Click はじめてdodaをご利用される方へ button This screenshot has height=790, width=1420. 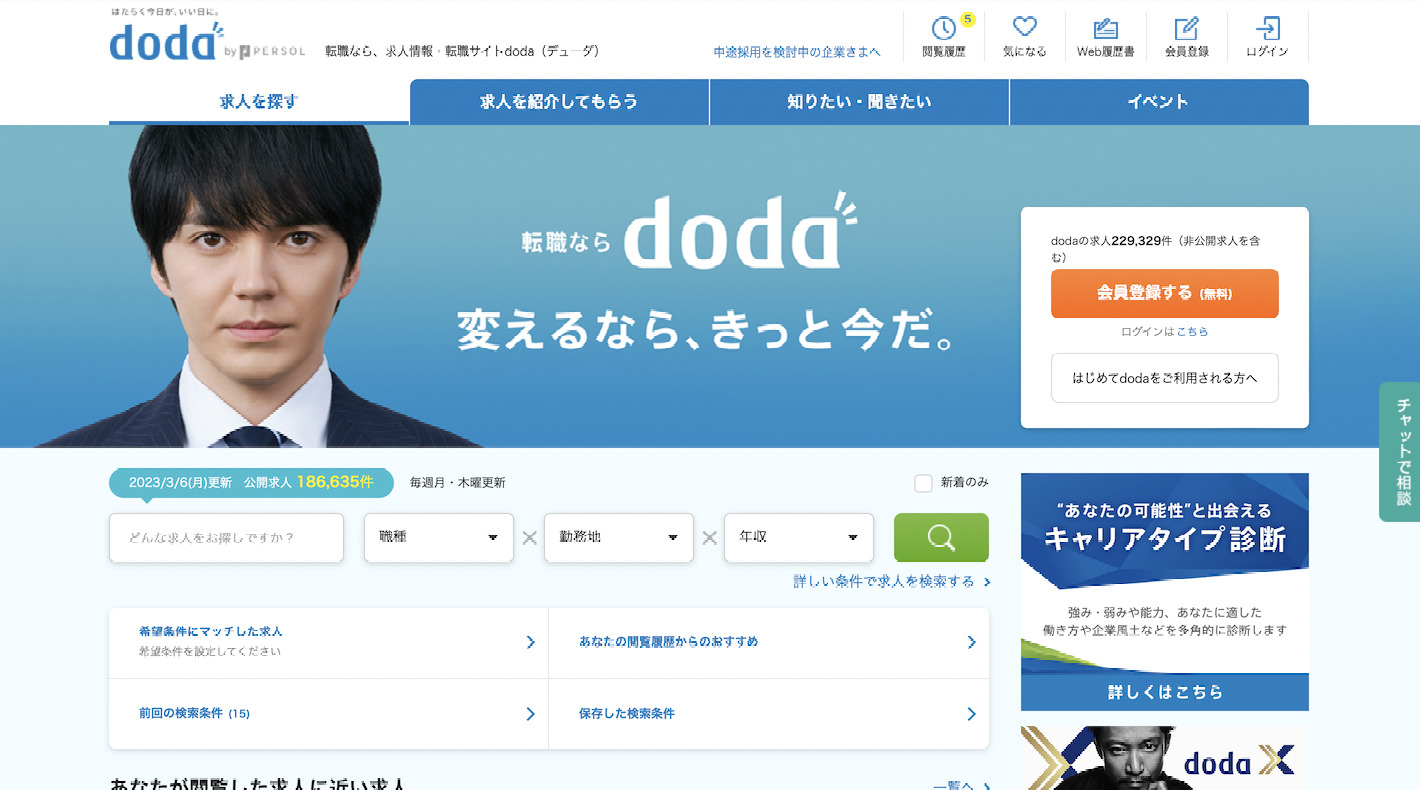(1165, 378)
